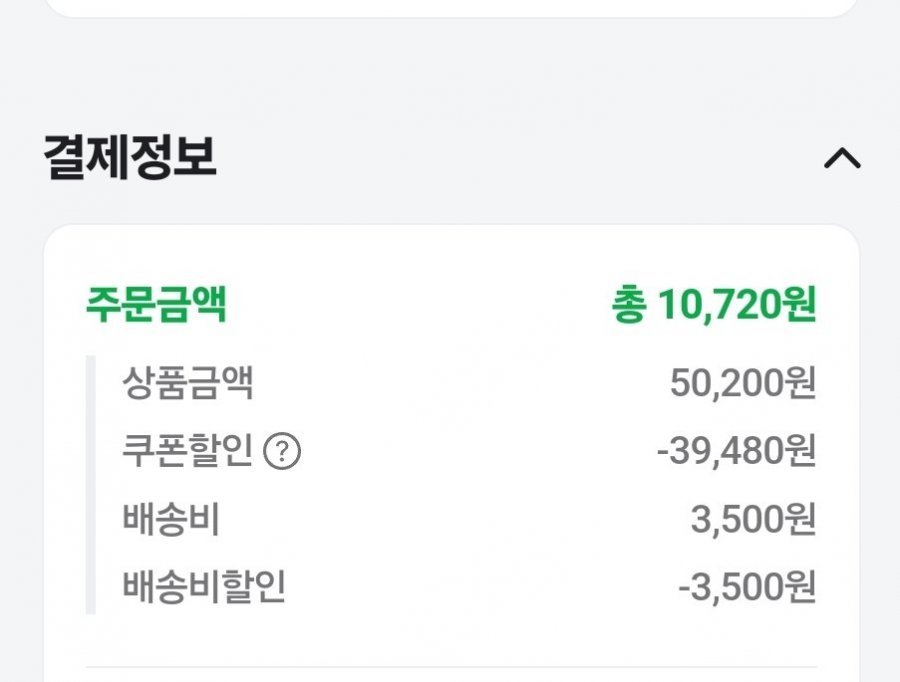900x682 pixels.
Task: Click the 3,500원 shipping fee value
Action: coord(753,520)
